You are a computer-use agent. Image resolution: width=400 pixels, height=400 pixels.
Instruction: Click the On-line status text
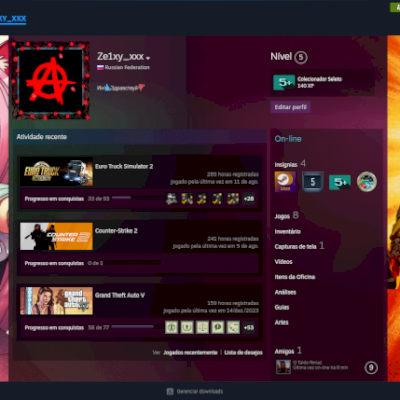tap(288, 139)
